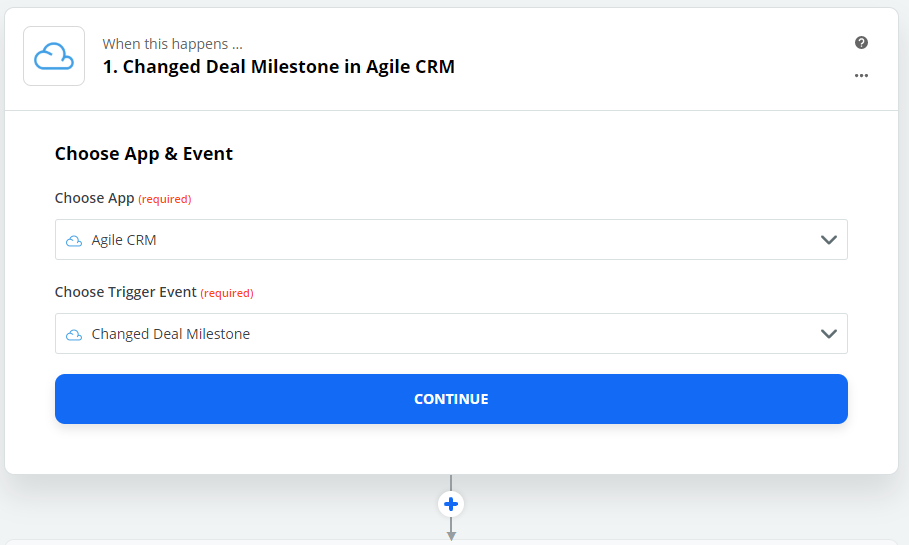Viewport: 909px width, 545px height.
Task: Click the Choose Trigger Event field label
Action: [125, 292]
